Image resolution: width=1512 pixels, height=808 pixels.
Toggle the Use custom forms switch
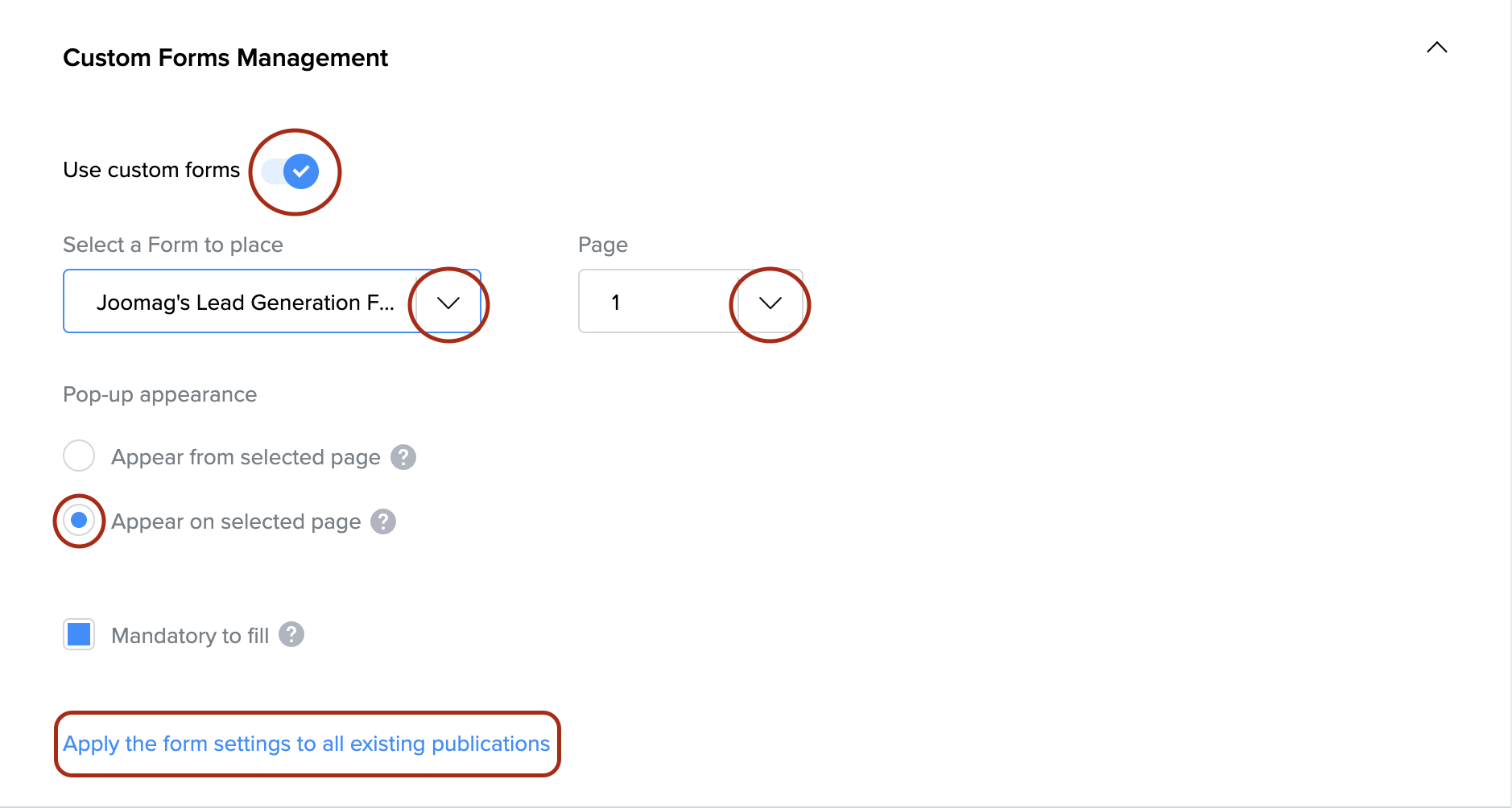pos(291,171)
